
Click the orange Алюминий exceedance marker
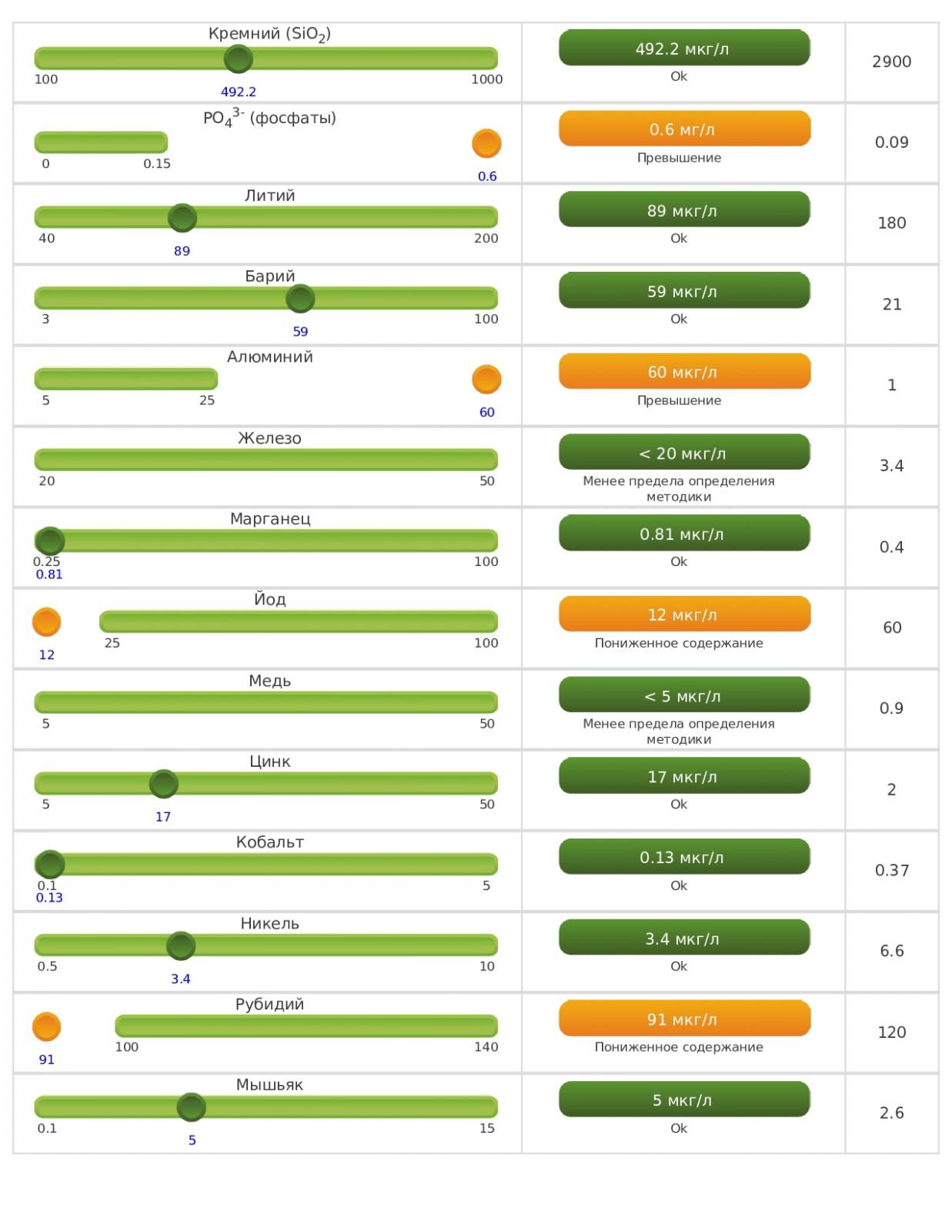[x=486, y=379]
